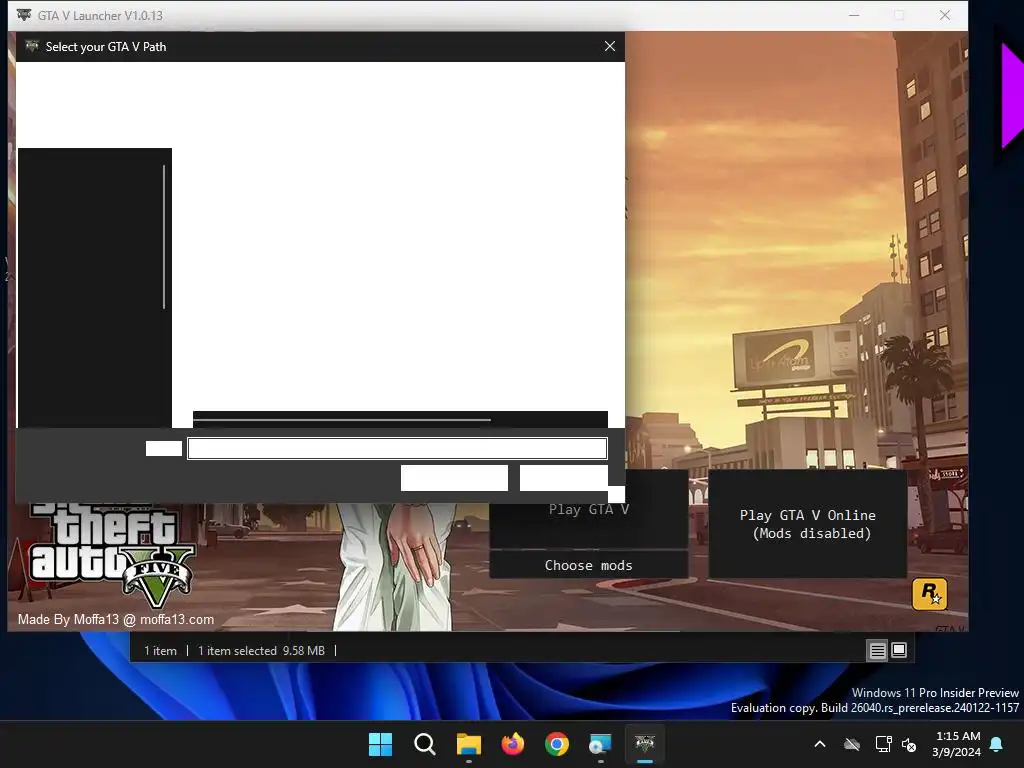
Task: Open File Explorer from the taskbar
Action: coord(469,744)
